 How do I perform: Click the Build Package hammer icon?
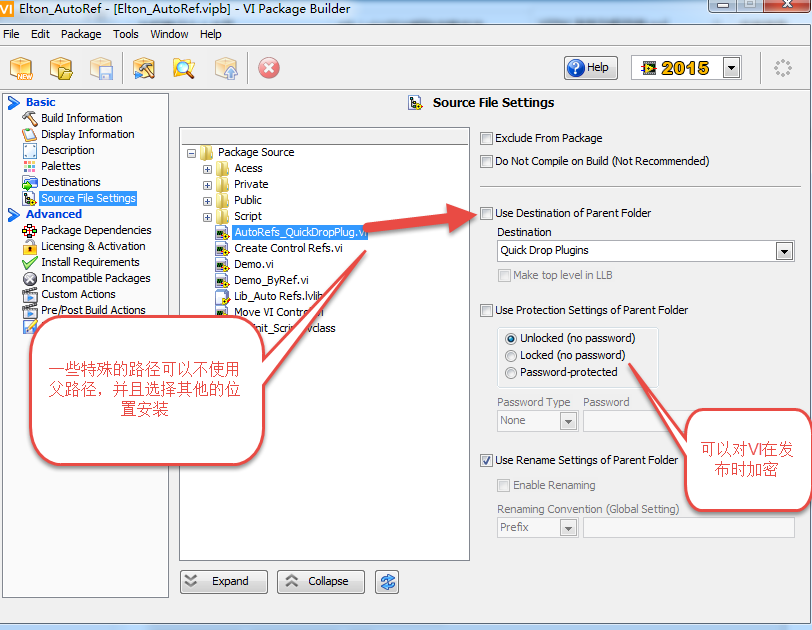coord(143,68)
